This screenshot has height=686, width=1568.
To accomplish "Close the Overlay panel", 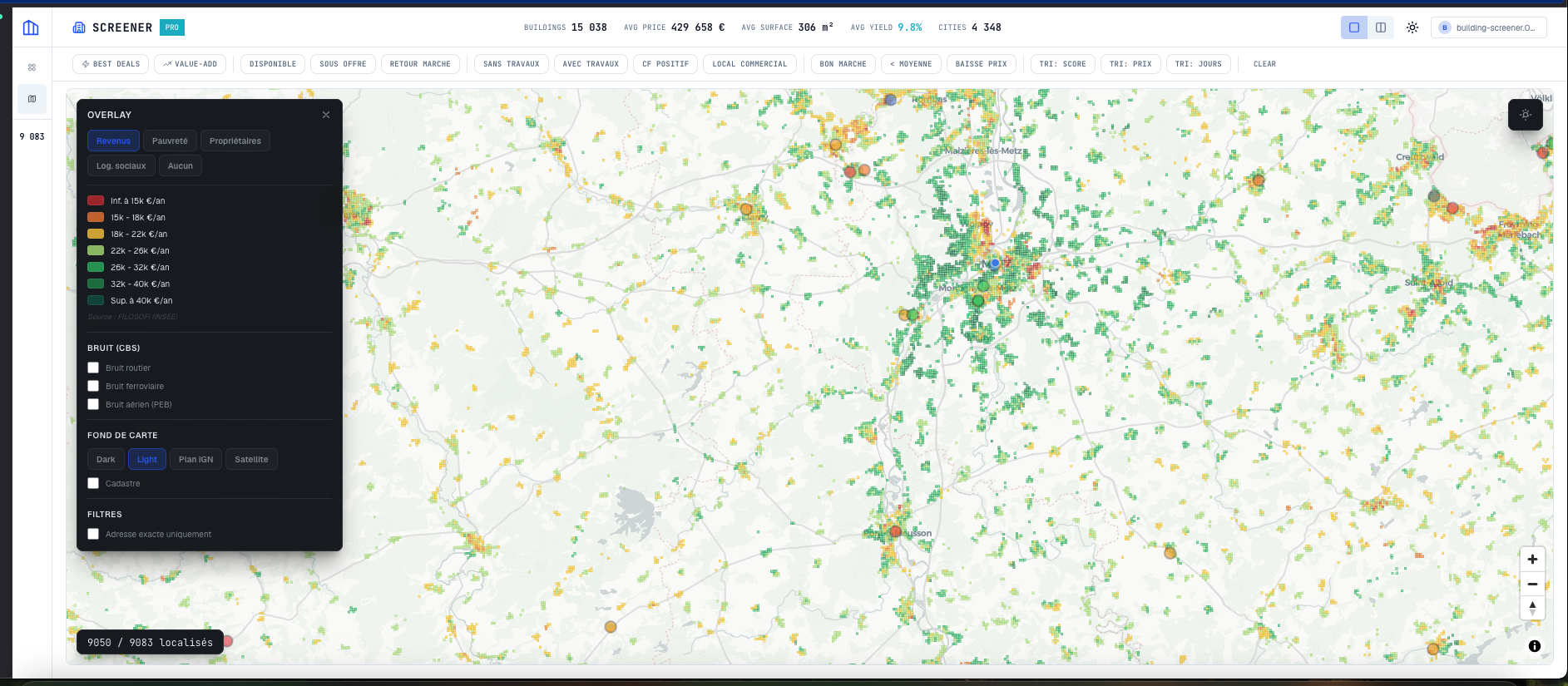I will (x=326, y=115).
